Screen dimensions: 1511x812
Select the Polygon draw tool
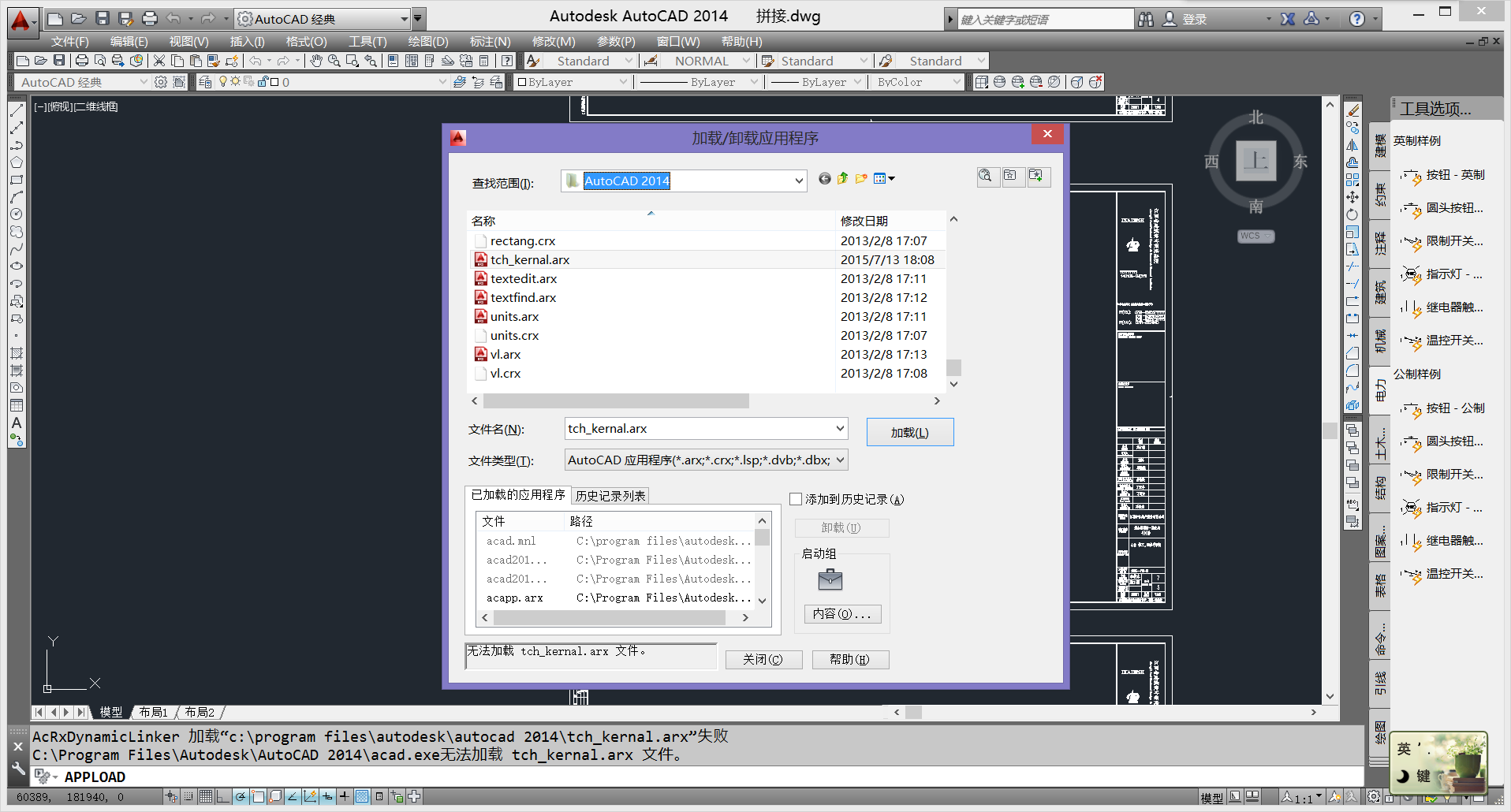(x=17, y=162)
